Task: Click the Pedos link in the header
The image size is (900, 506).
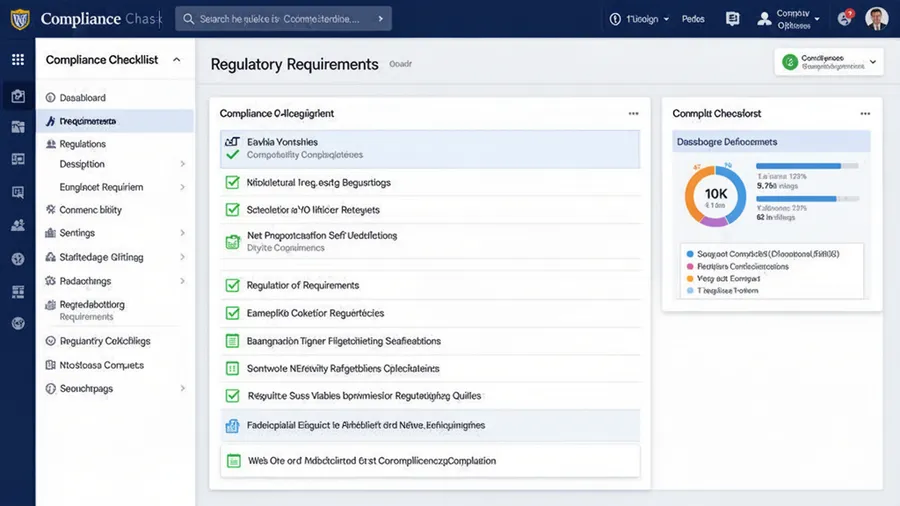Action: 693,19
